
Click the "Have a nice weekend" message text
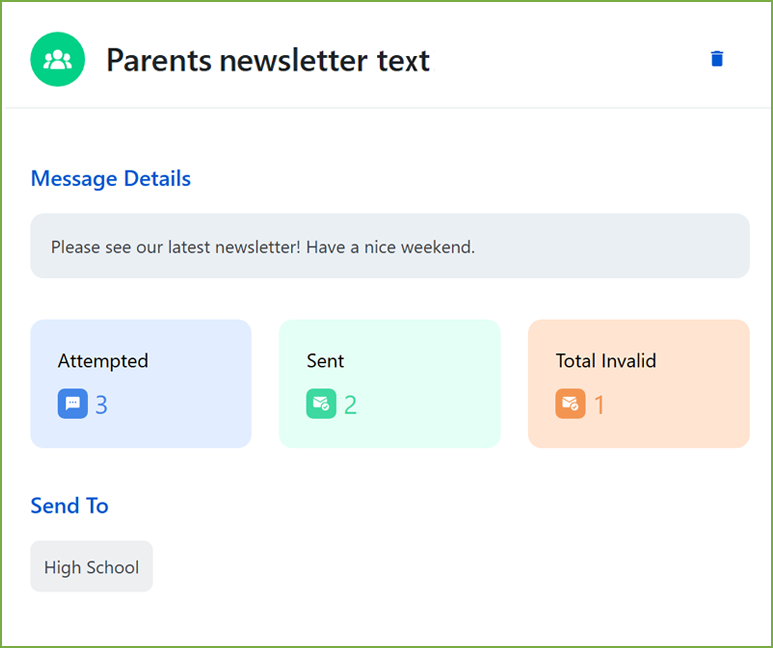point(390,247)
